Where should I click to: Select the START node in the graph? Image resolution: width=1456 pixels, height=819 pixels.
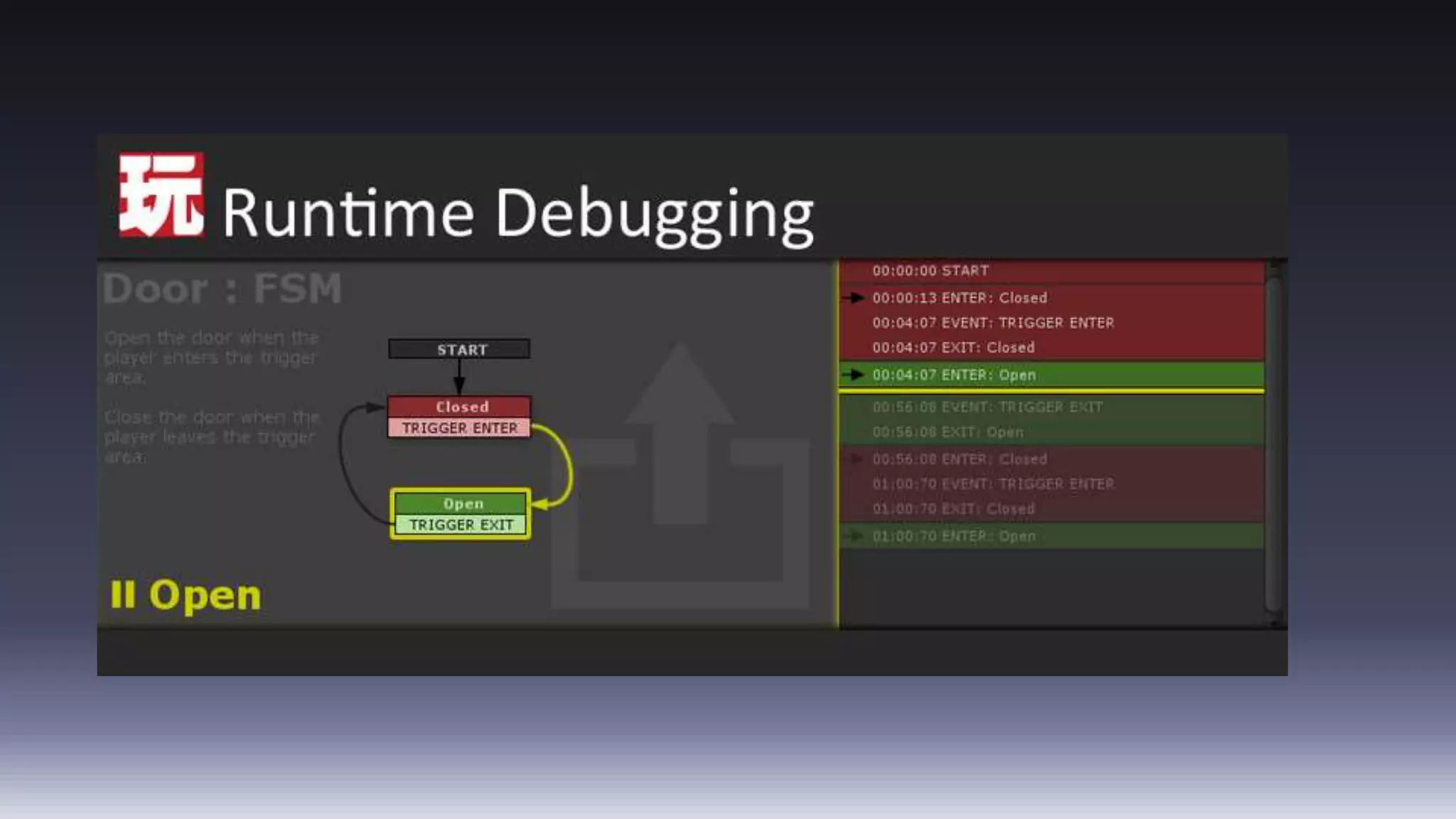coord(459,349)
